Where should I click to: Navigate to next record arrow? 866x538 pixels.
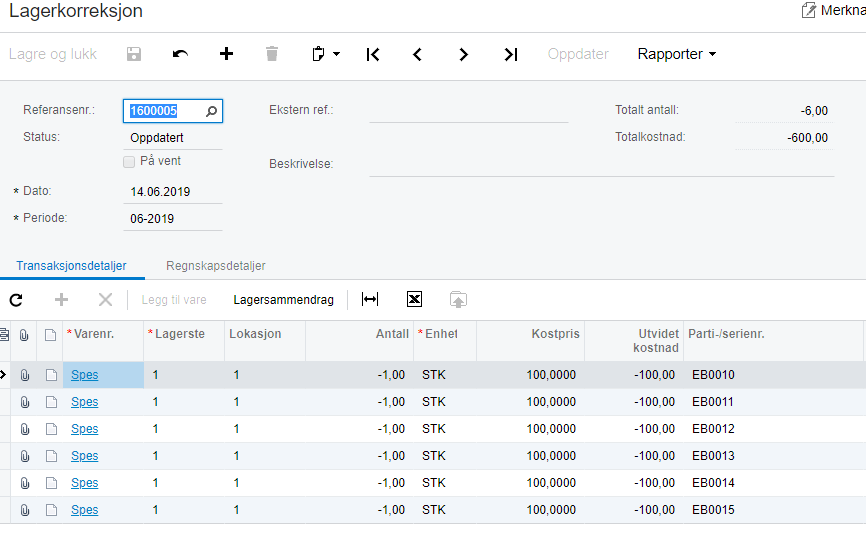click(463, 54)
